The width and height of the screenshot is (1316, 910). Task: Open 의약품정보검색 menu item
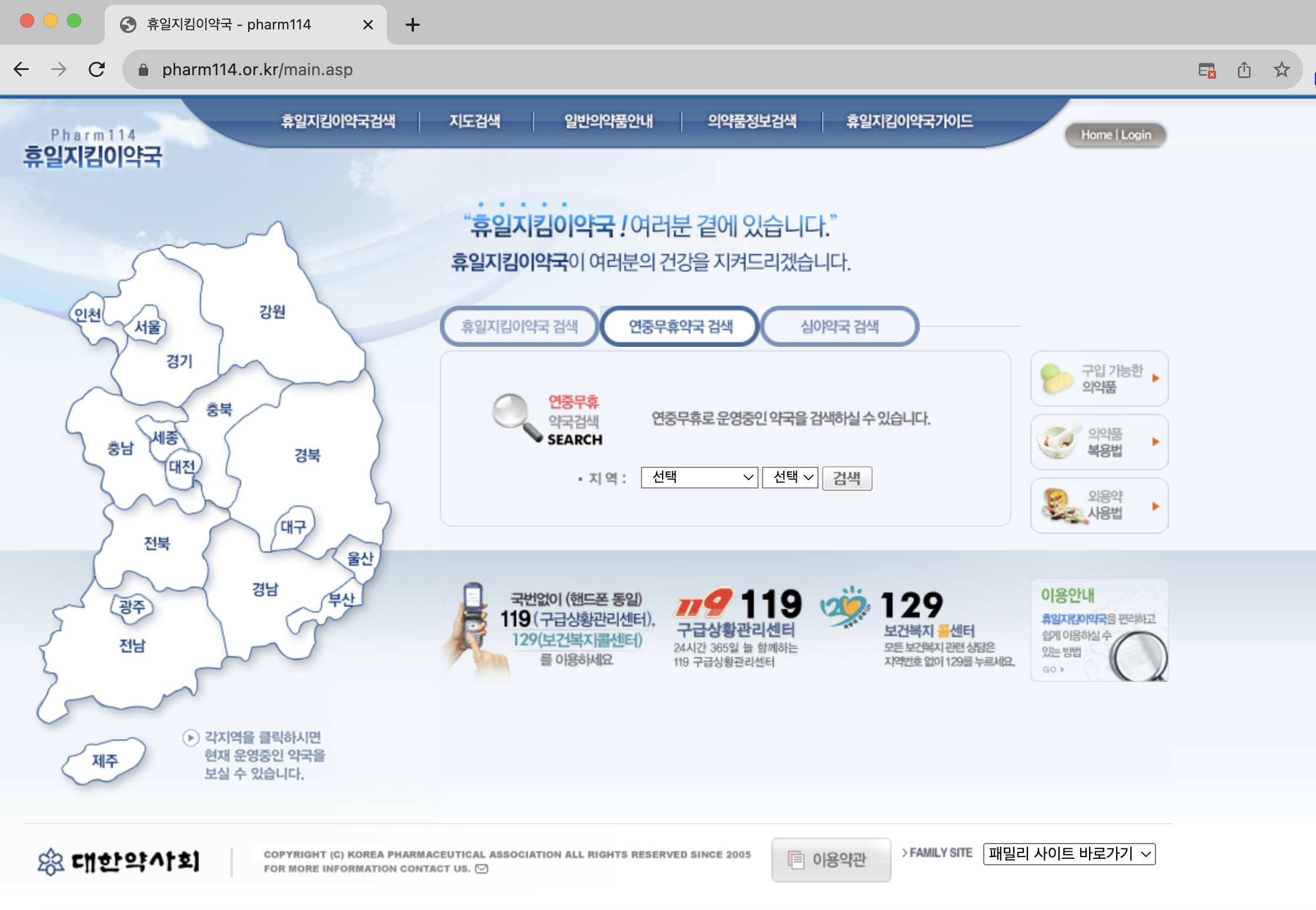pos(751,121)
